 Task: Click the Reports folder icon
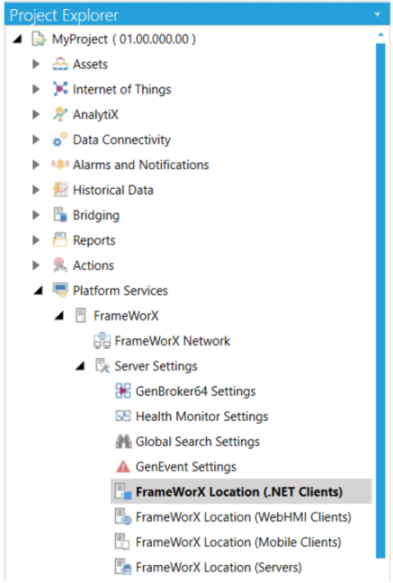pos(60,240)
